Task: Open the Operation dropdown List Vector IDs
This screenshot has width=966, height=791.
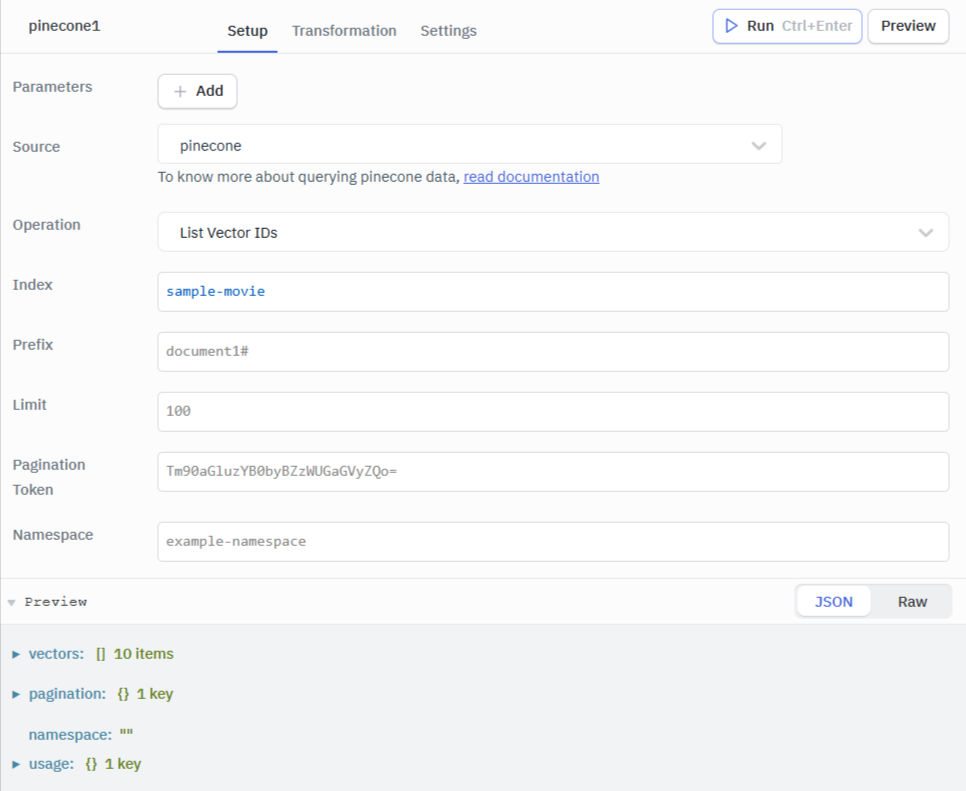Action: 553,232
